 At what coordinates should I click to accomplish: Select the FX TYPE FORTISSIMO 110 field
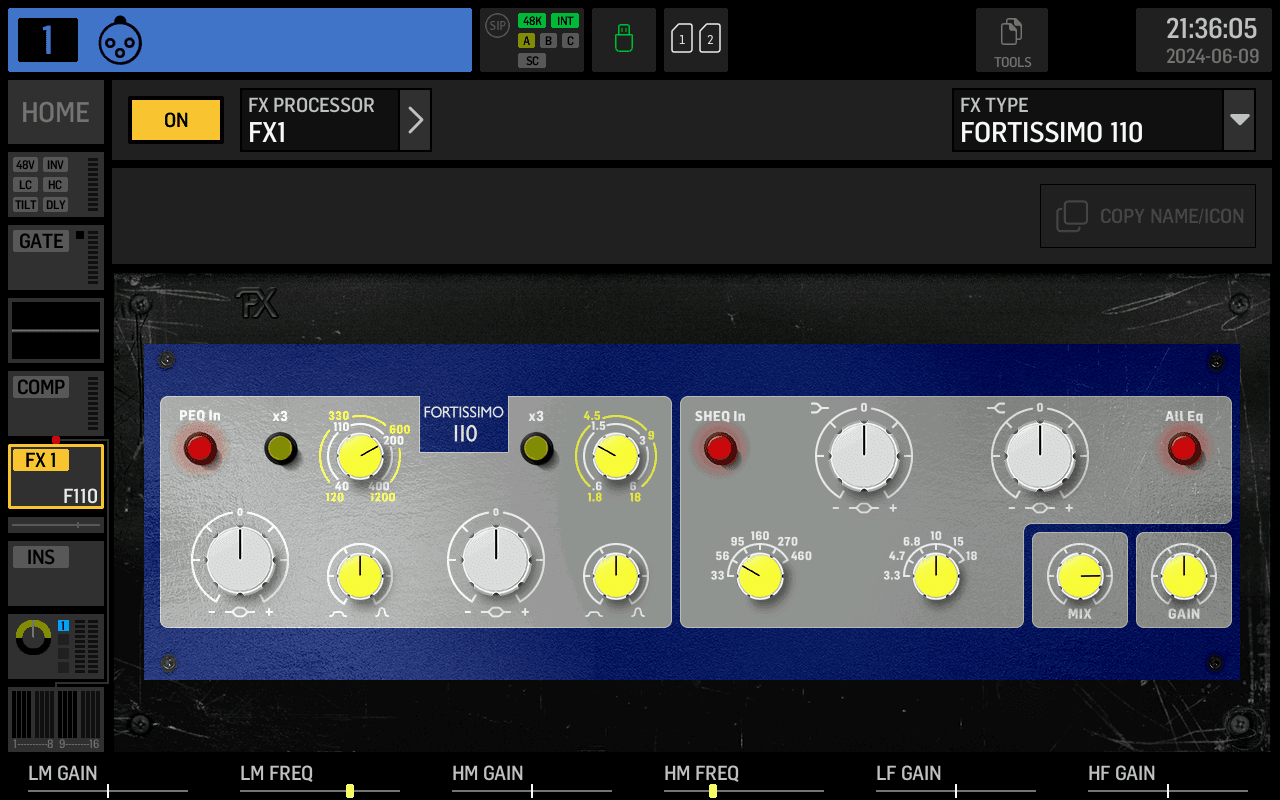point(1088,120)
